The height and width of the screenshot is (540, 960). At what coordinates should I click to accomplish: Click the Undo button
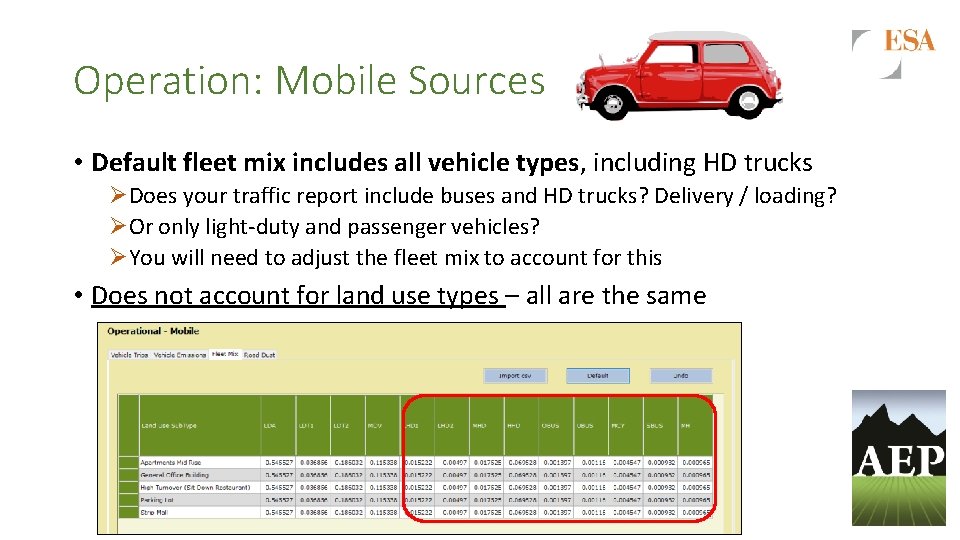click(x=681, y=375)
